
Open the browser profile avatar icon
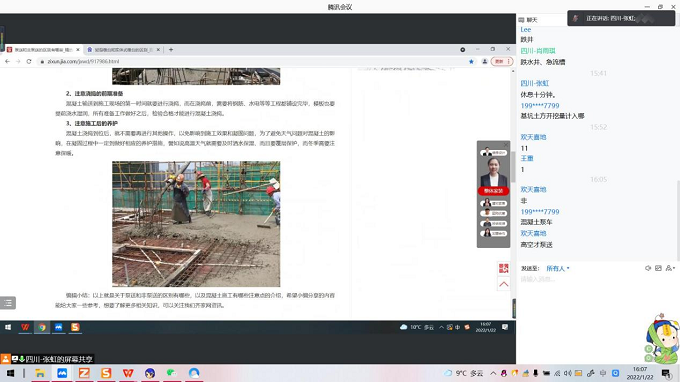pos(485,62)
